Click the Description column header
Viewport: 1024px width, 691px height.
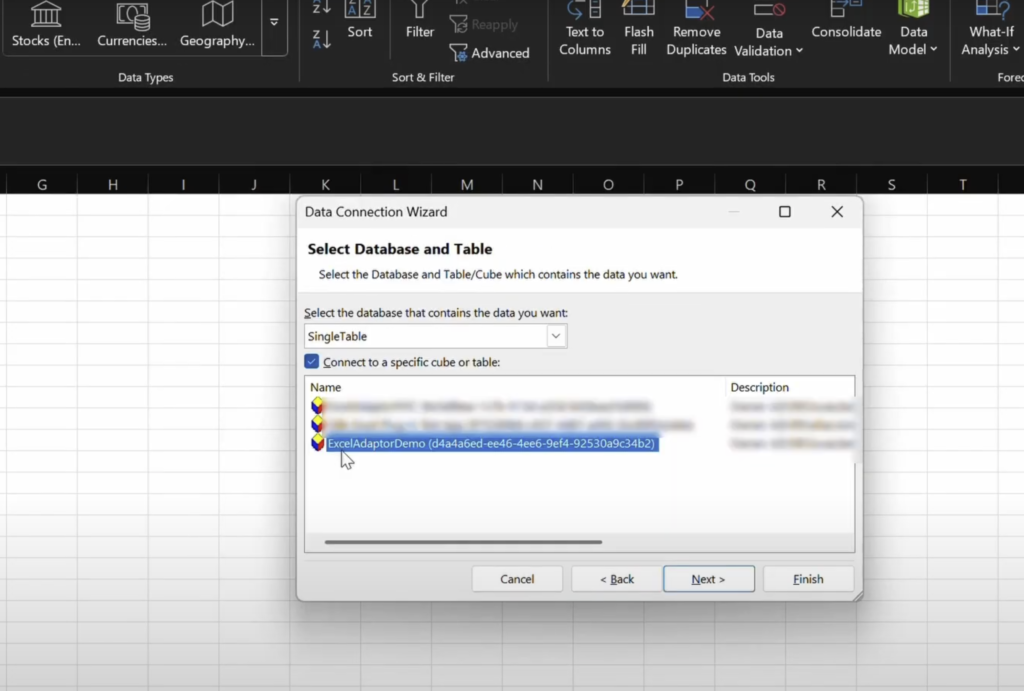760,387
